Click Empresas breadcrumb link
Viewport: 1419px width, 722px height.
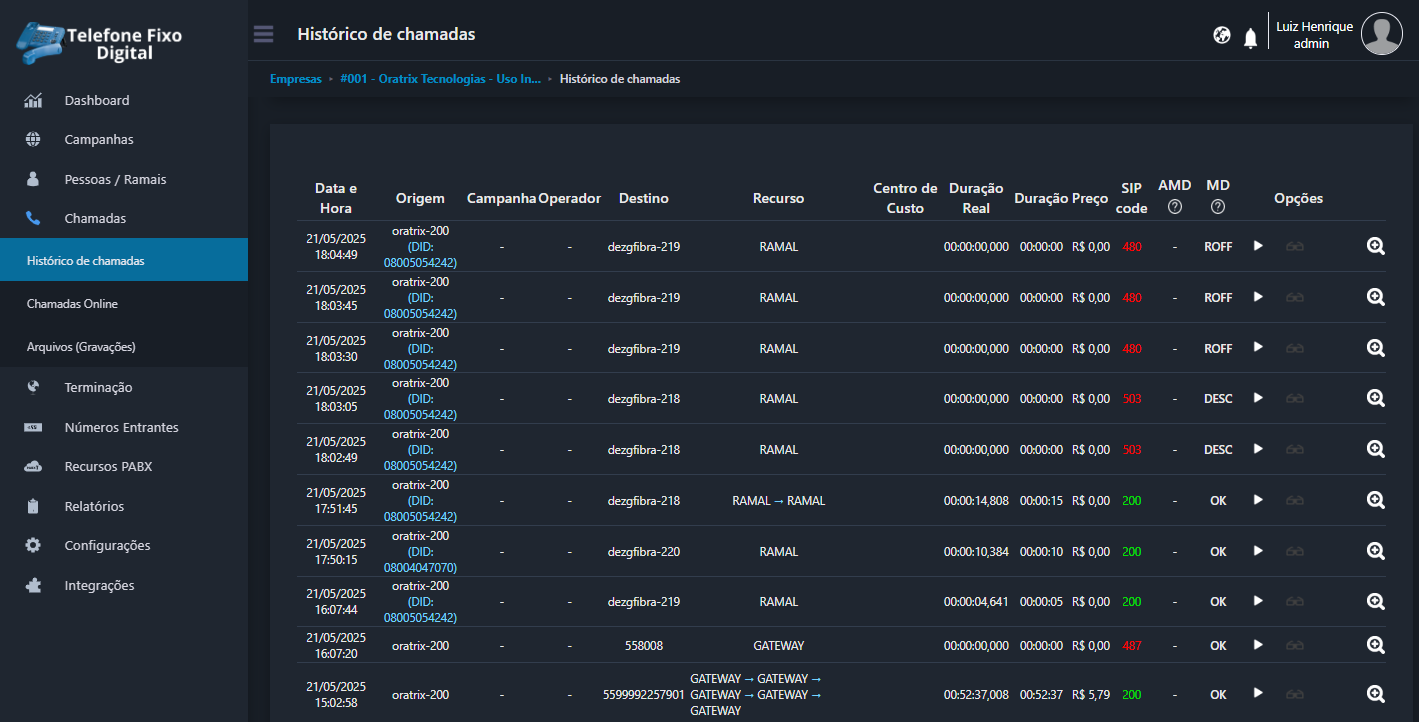tap(296, 79)
